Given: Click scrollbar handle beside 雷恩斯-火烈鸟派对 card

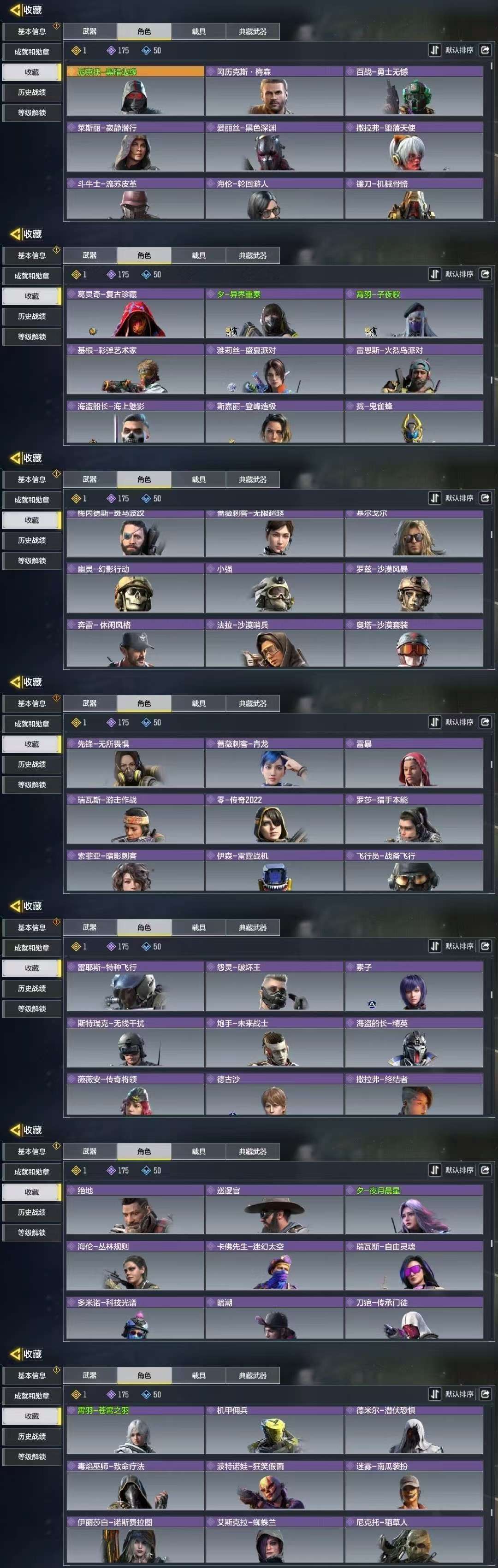Looking at the screenshot, I should [491, 379].
